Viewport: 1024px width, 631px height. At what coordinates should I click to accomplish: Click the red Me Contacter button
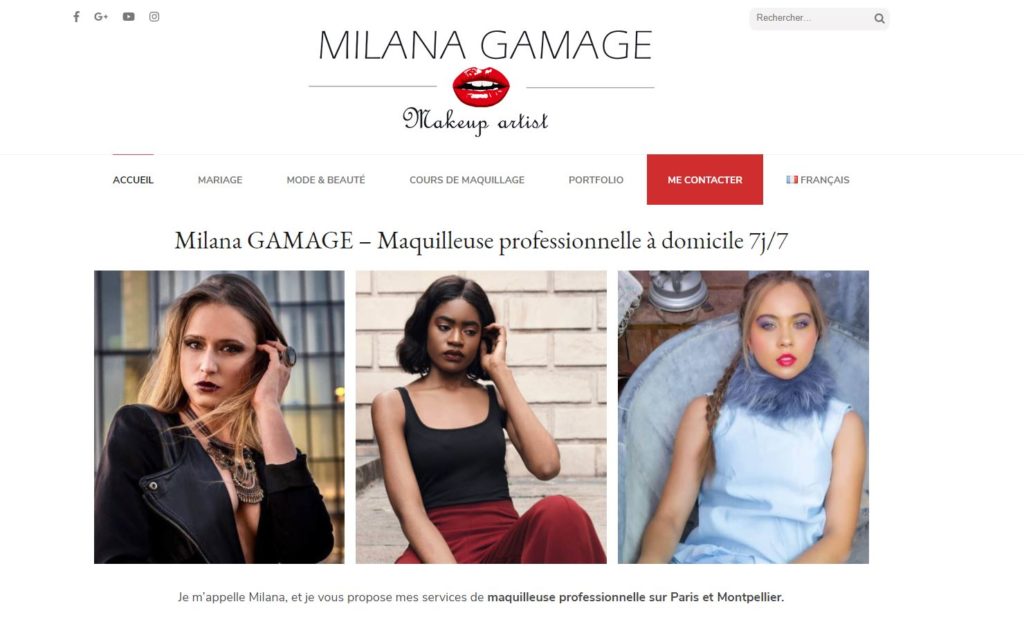click(x=705, y=180)
